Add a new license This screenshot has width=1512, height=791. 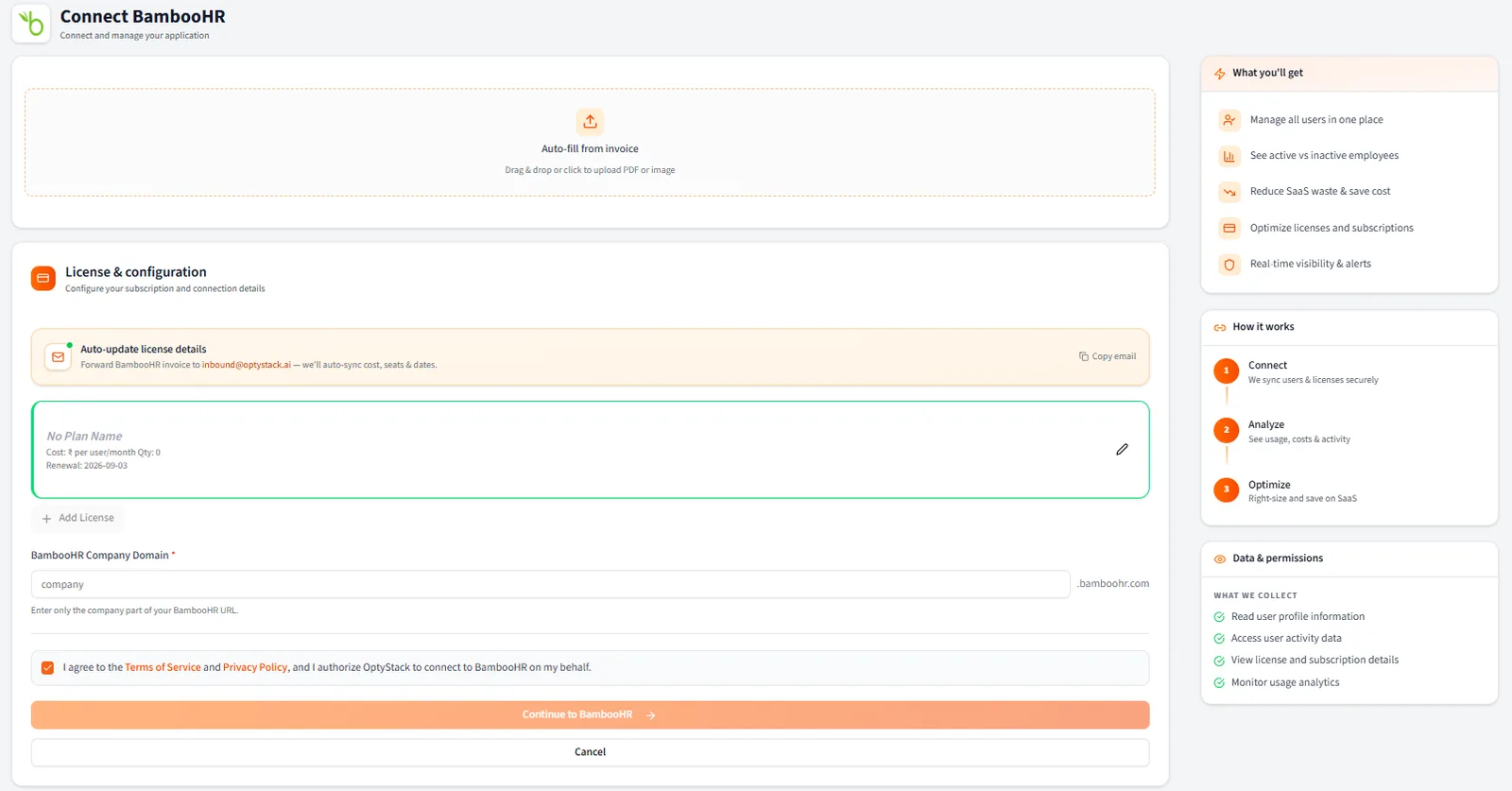77,518
